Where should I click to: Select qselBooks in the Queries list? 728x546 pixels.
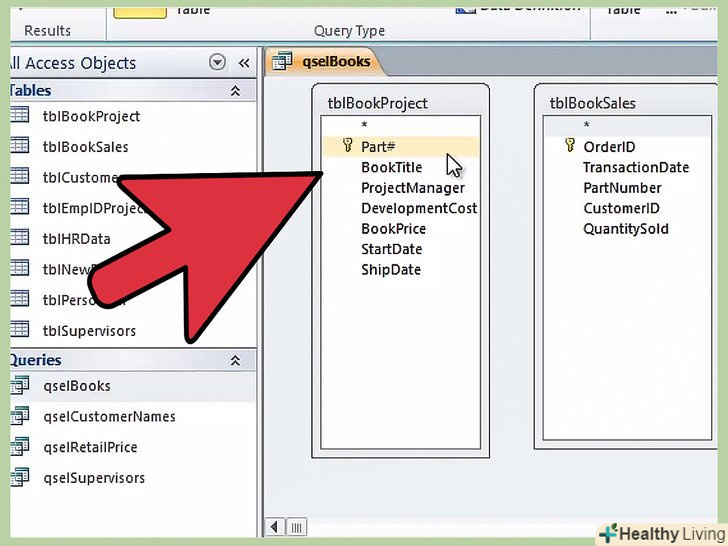77,386
